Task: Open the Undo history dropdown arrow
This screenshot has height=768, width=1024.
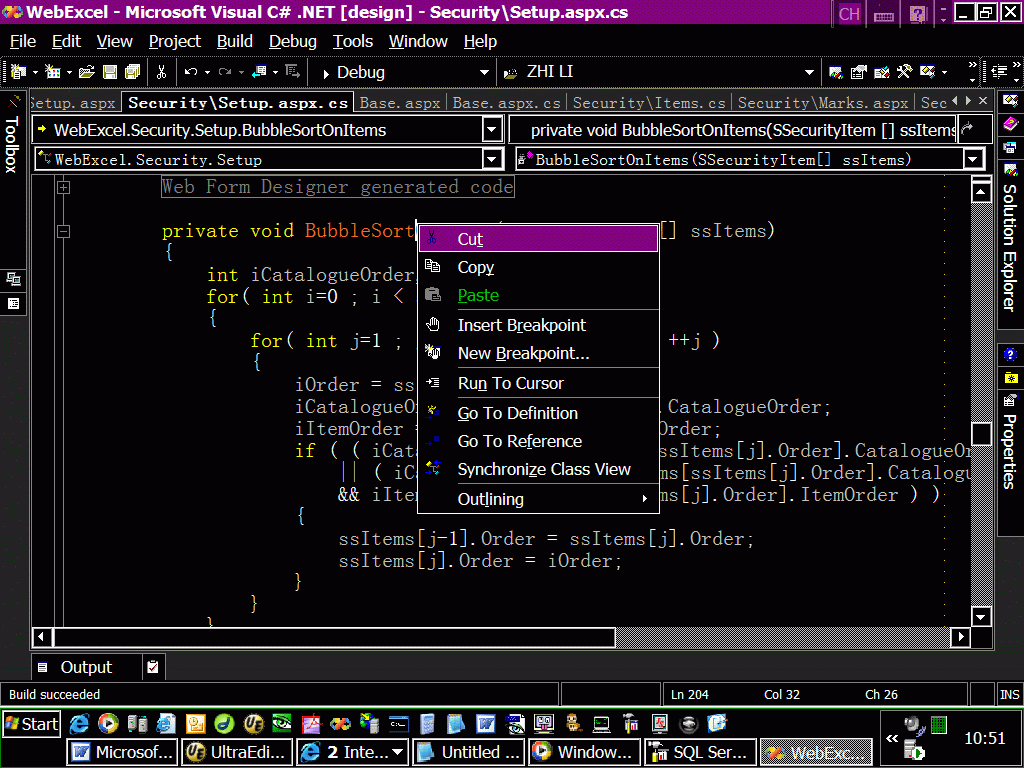Action: pos(207,72)
